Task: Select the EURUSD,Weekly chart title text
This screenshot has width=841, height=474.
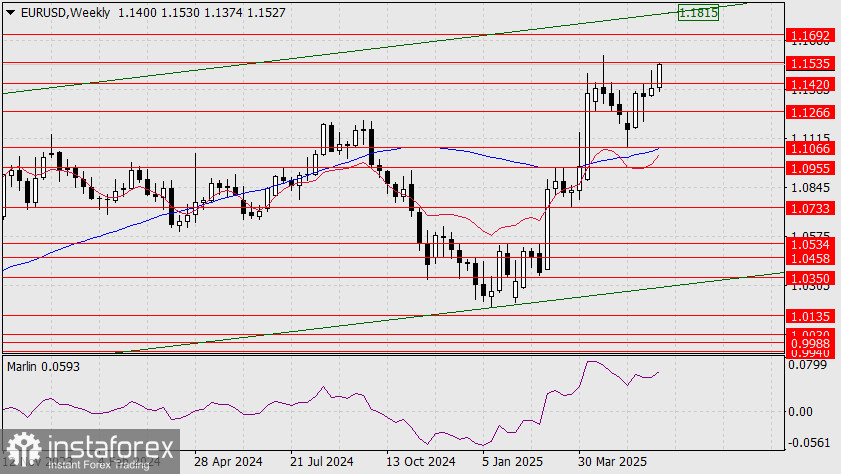Action: [65, 12]
